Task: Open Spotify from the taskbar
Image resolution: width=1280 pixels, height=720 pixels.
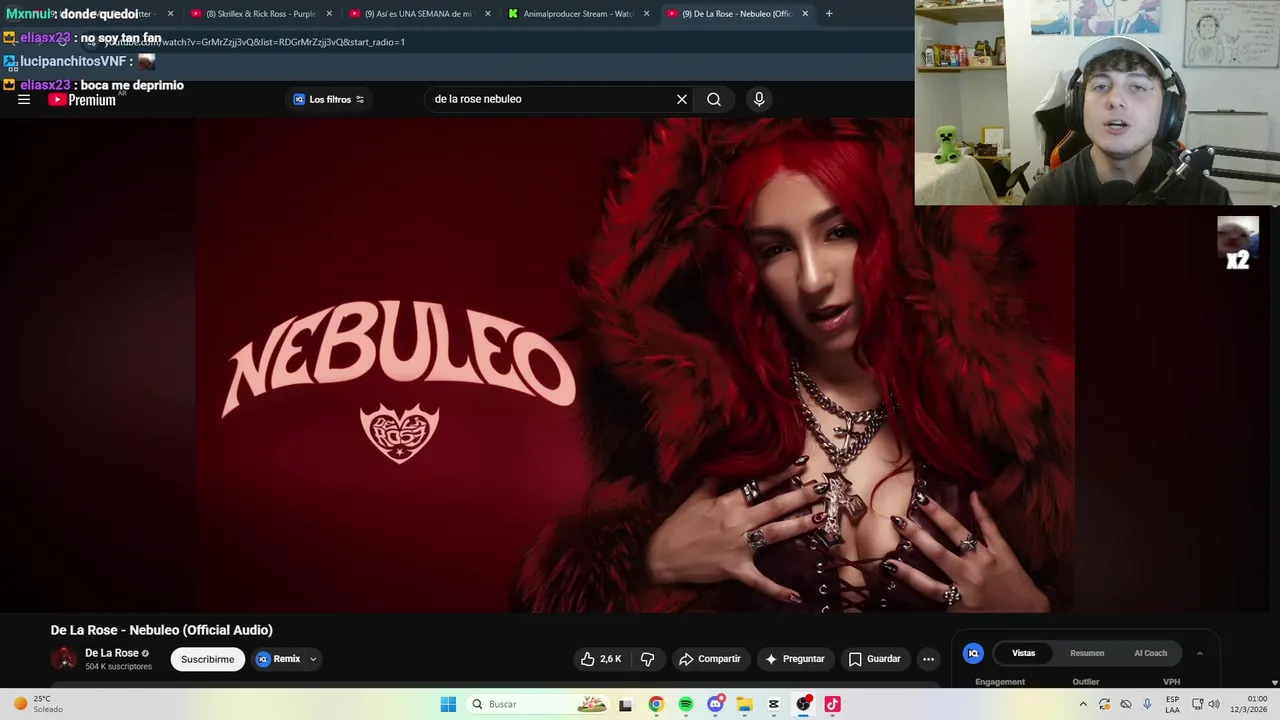Action: 685,704
